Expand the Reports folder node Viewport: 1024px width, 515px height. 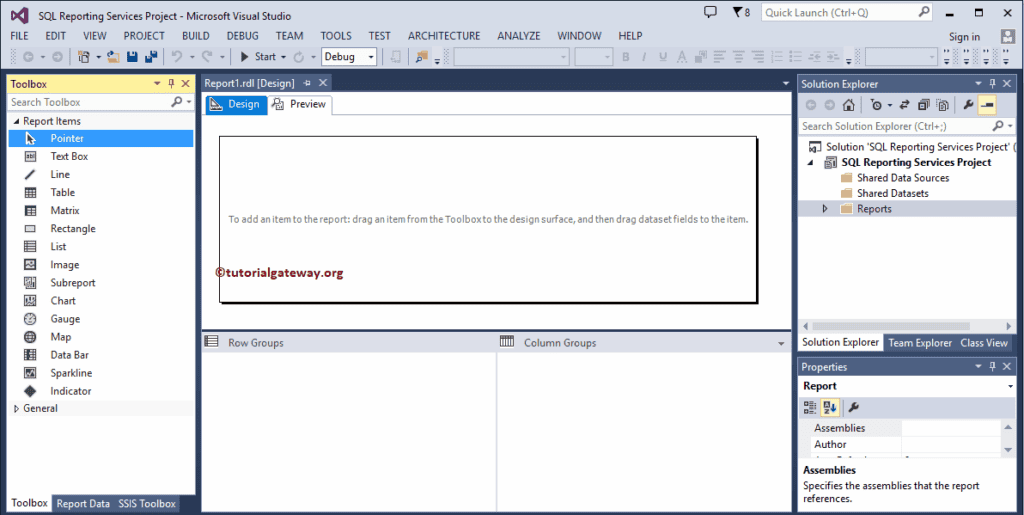click(x=825, y=209)
